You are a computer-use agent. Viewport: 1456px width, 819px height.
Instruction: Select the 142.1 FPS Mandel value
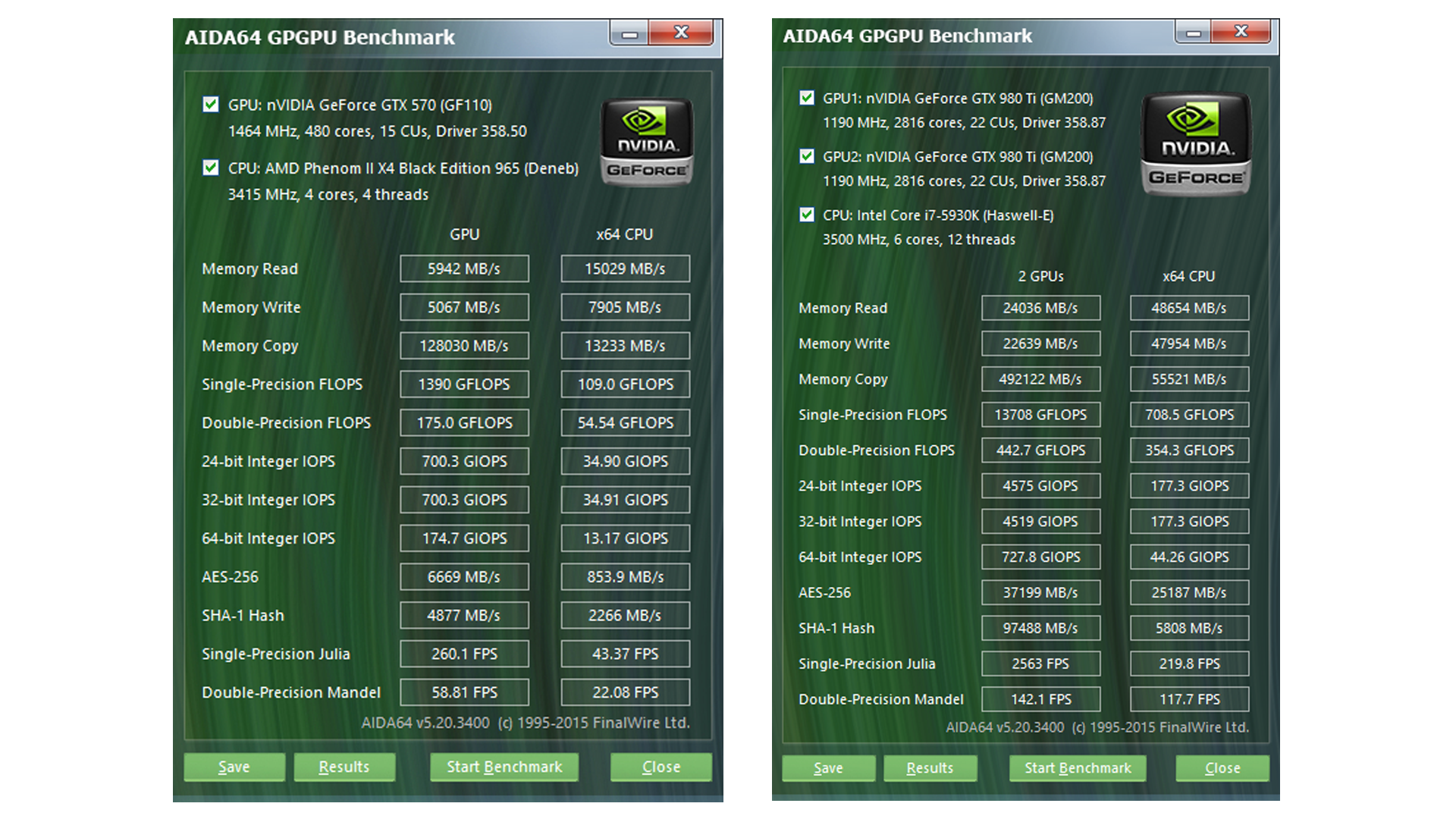(x=1040, y=699)
